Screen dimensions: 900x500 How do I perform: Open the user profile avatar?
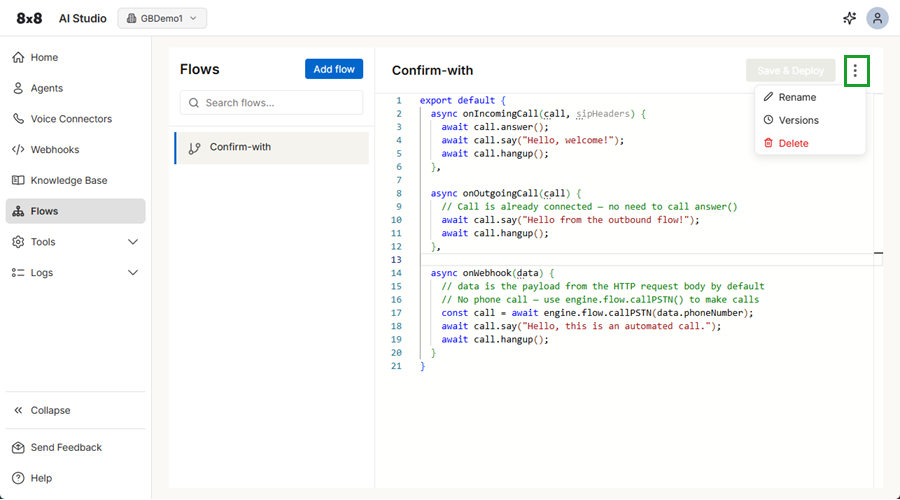[x=877, y=18]
